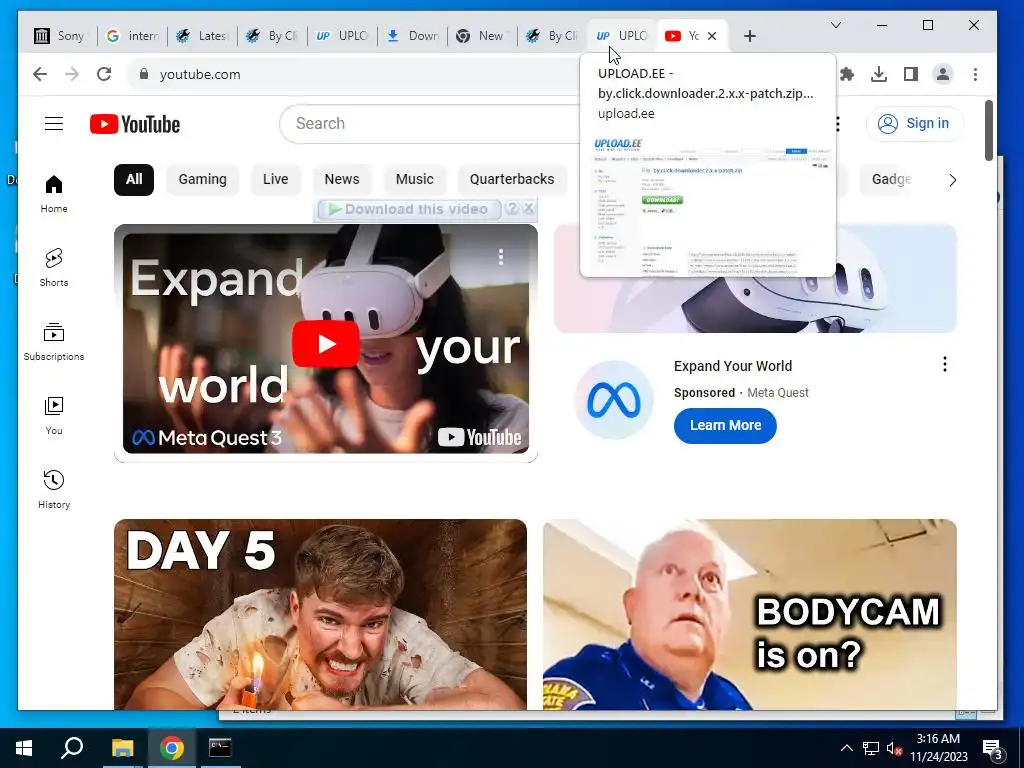Go forward in browser history

[x=72, y=74]
